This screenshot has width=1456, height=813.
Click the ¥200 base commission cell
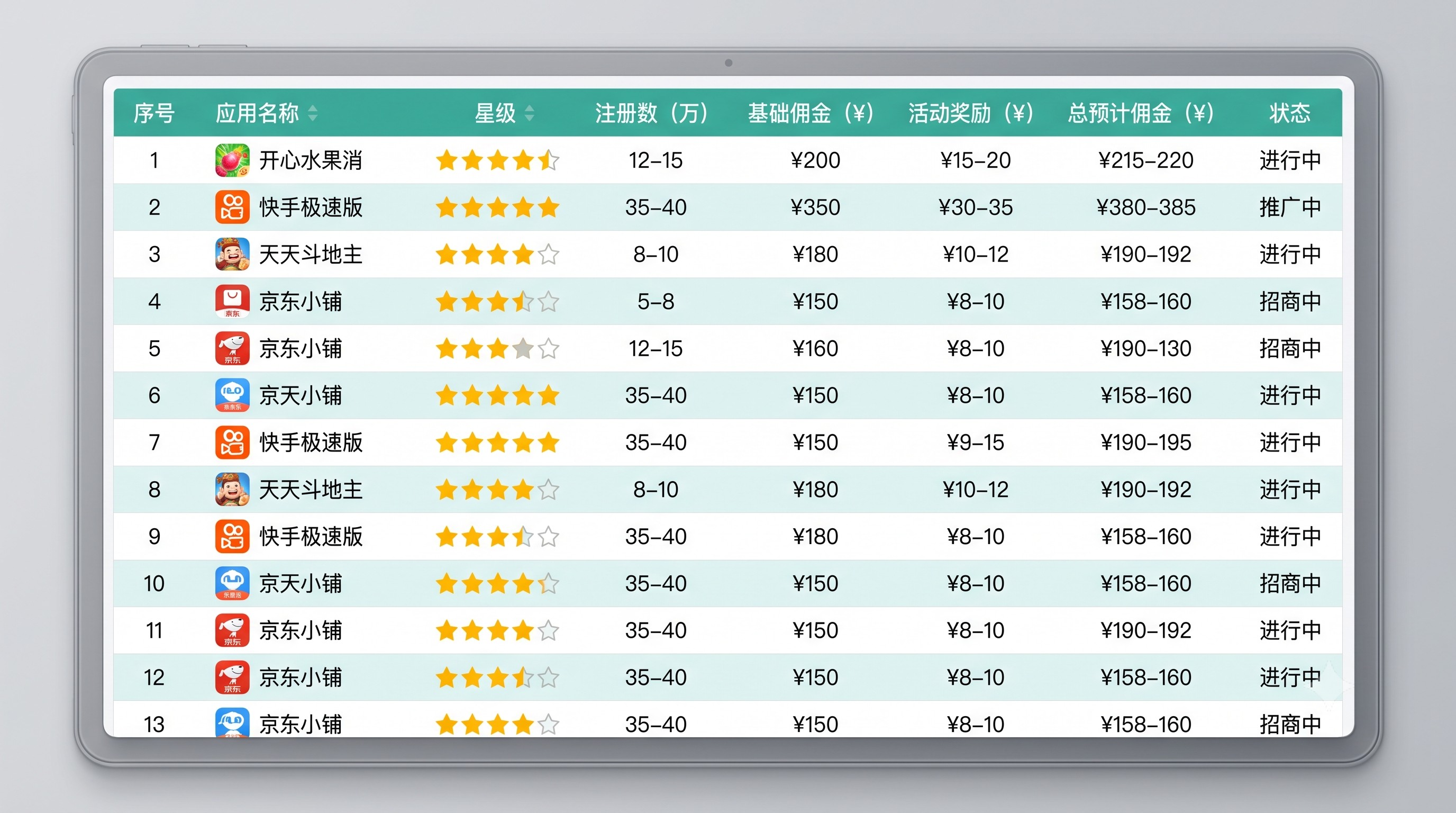(815, 160)
